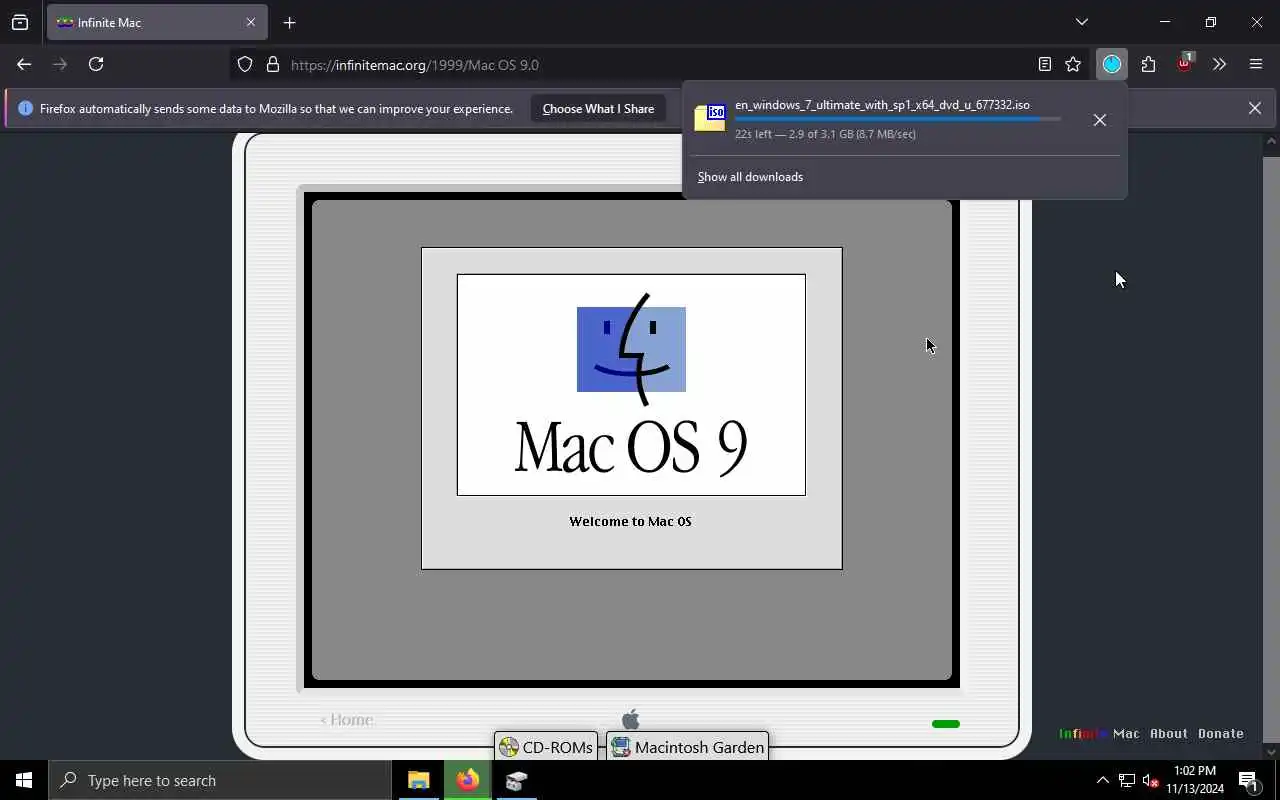This screenshot has height=800, width=1280.
Task: Open the extensions puzzle menu
Action: pyautogui.click(x=1148, y=64)
